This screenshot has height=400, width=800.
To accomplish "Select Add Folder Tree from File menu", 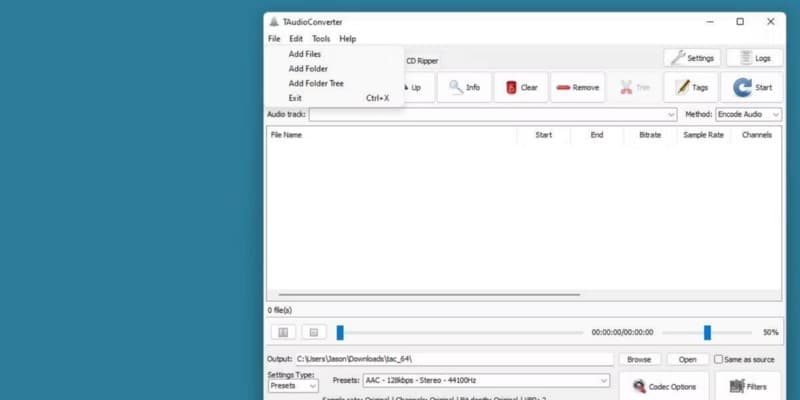I will coord(316,83).
